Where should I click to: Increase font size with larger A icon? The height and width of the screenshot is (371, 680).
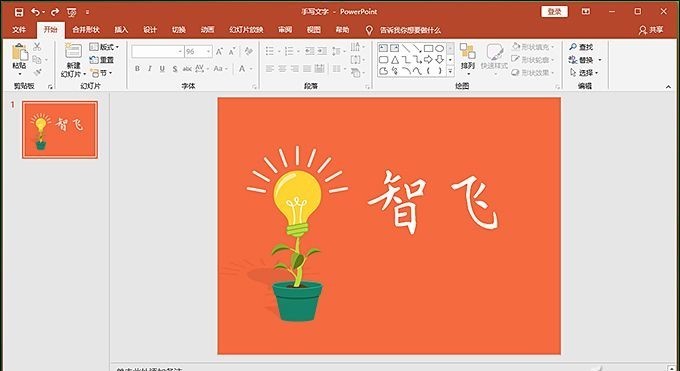[219, 51]
